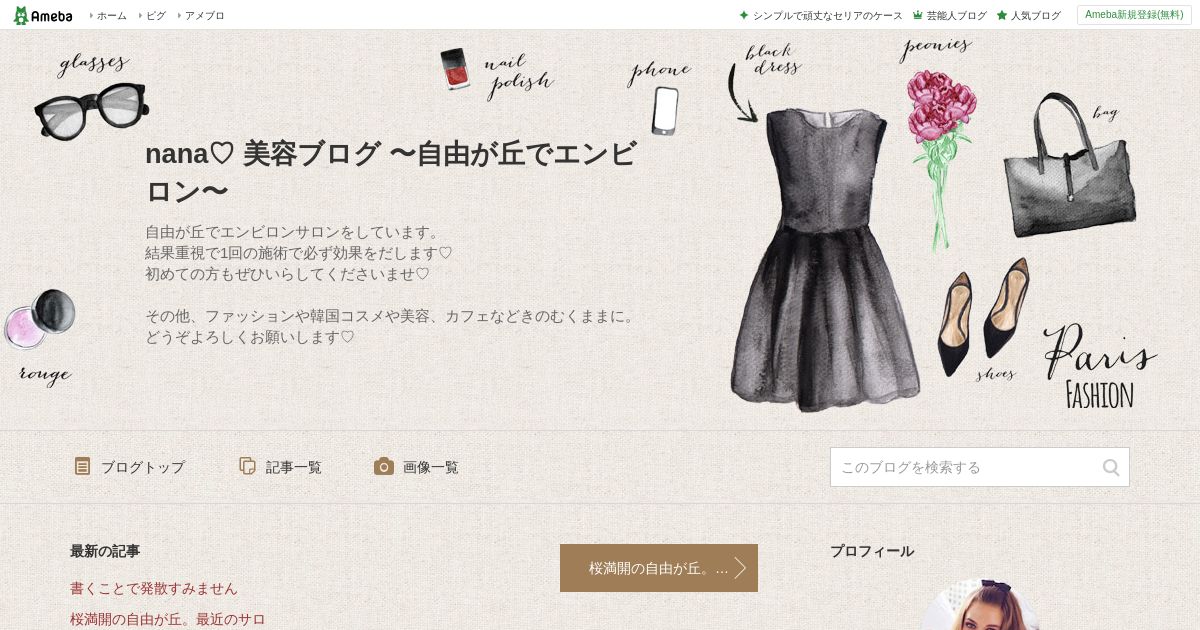Open the profile photo thumbnail
The height and width of the screenshot is (630, 1200).
tap(980, 605)
